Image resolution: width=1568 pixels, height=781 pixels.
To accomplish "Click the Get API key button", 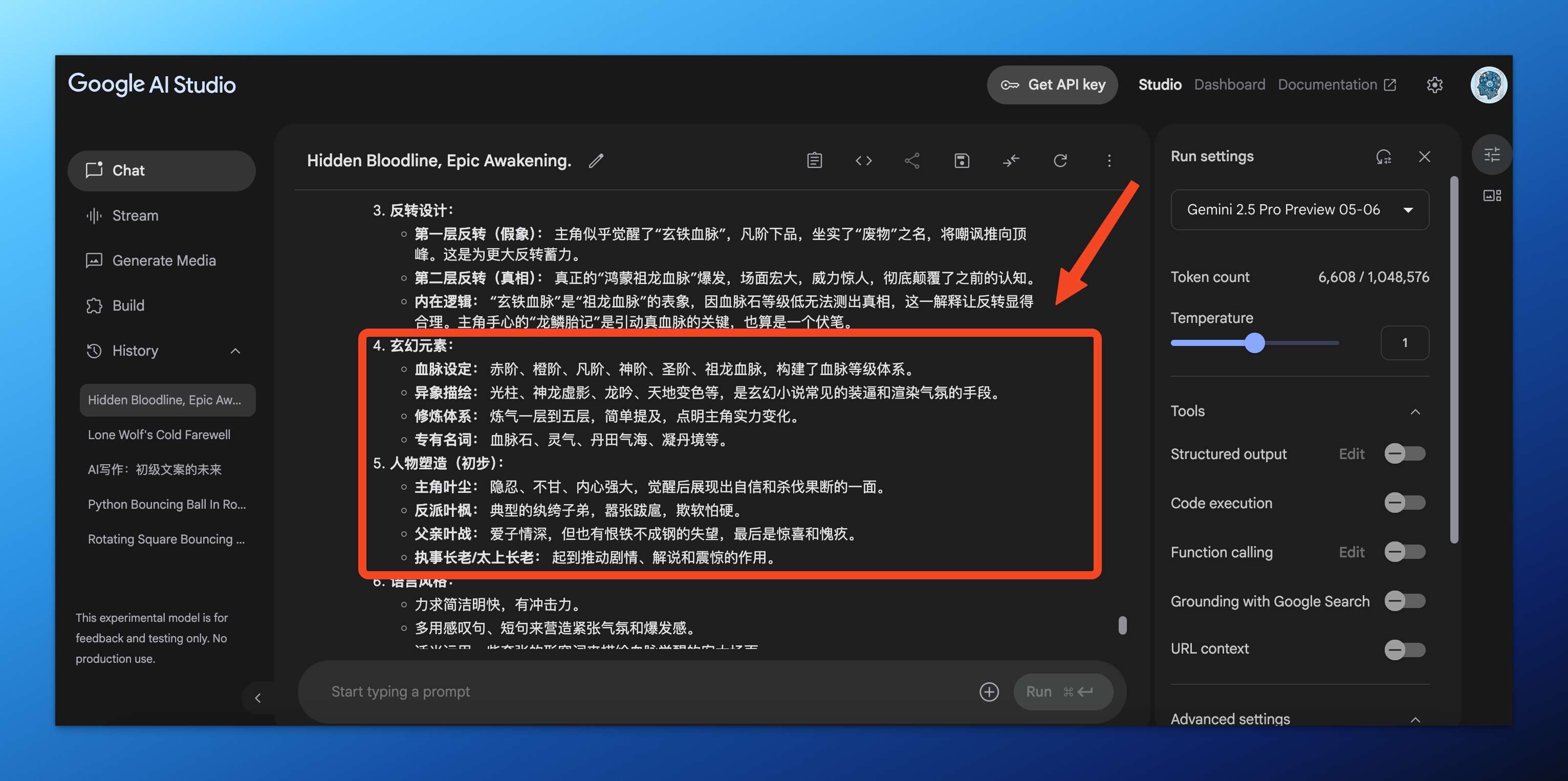I will click(x=1052, y=85).
